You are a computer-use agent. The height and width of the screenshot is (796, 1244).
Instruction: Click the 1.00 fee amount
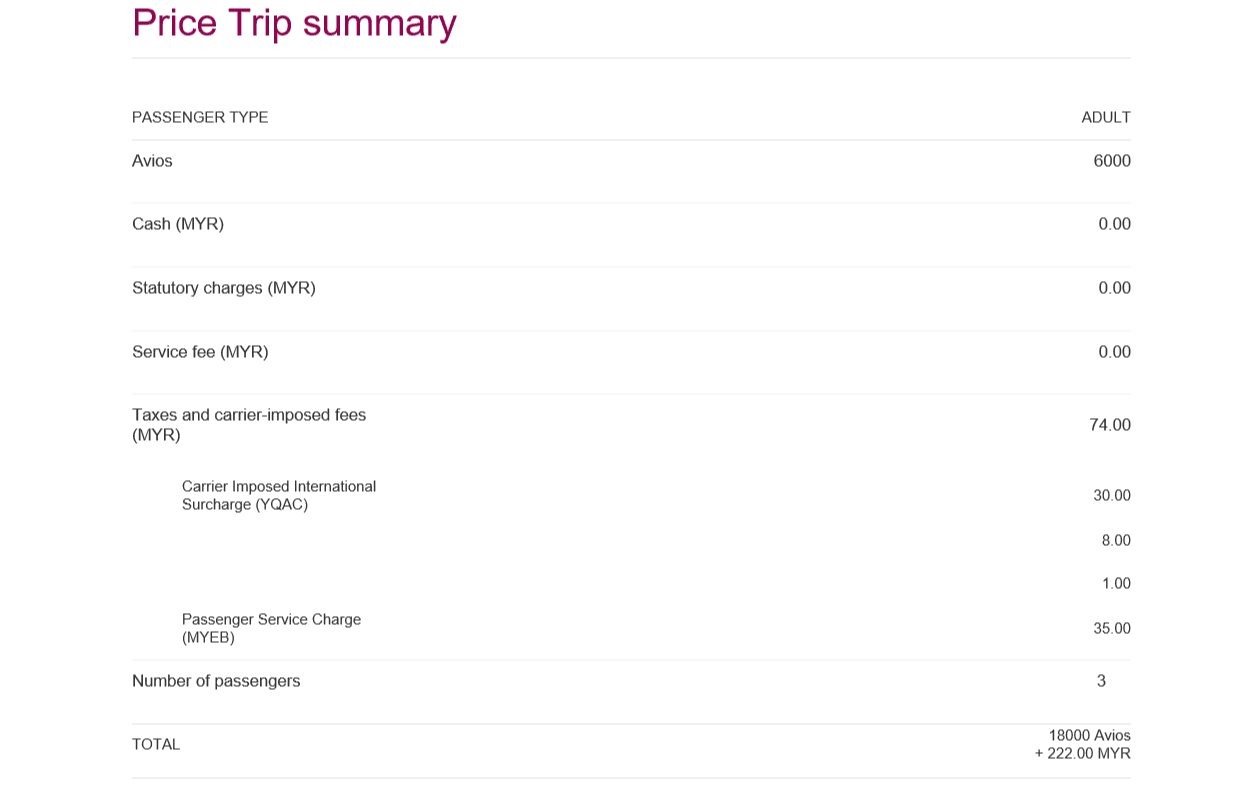click(1116, 584)
